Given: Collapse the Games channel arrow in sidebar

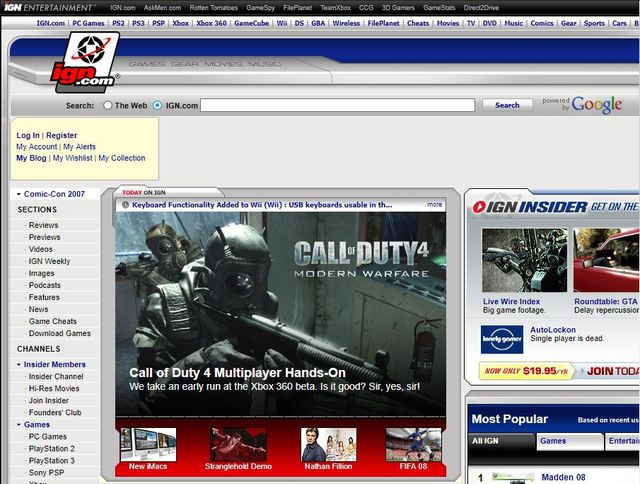Looking at the screenshot, I should click(18, 425).
